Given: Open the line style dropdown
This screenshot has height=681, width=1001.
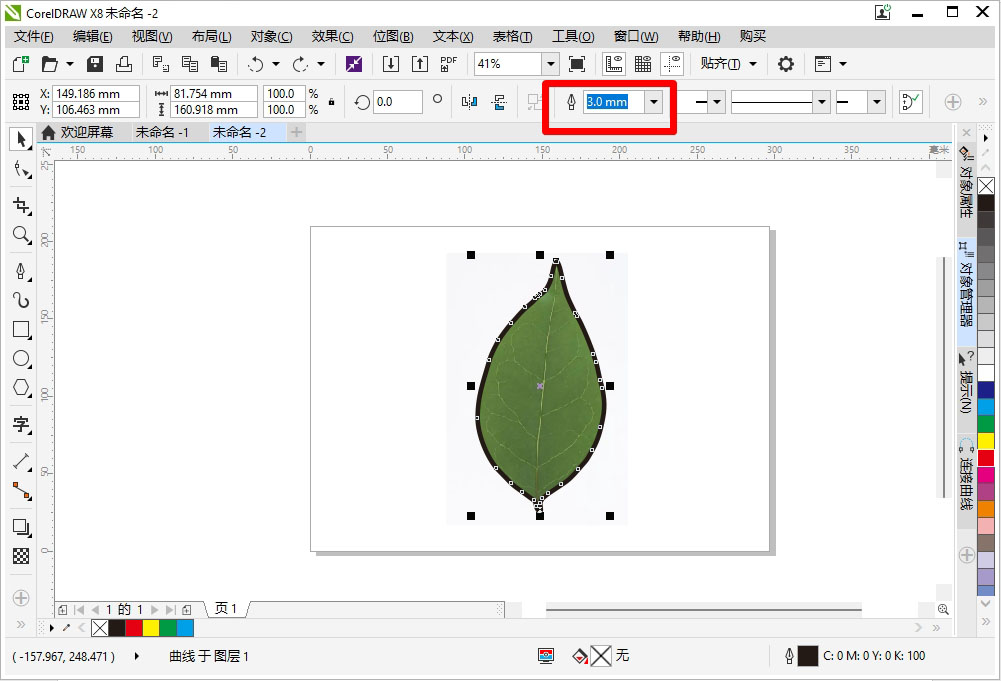Looking at the screenshot, I should point(822,101).
